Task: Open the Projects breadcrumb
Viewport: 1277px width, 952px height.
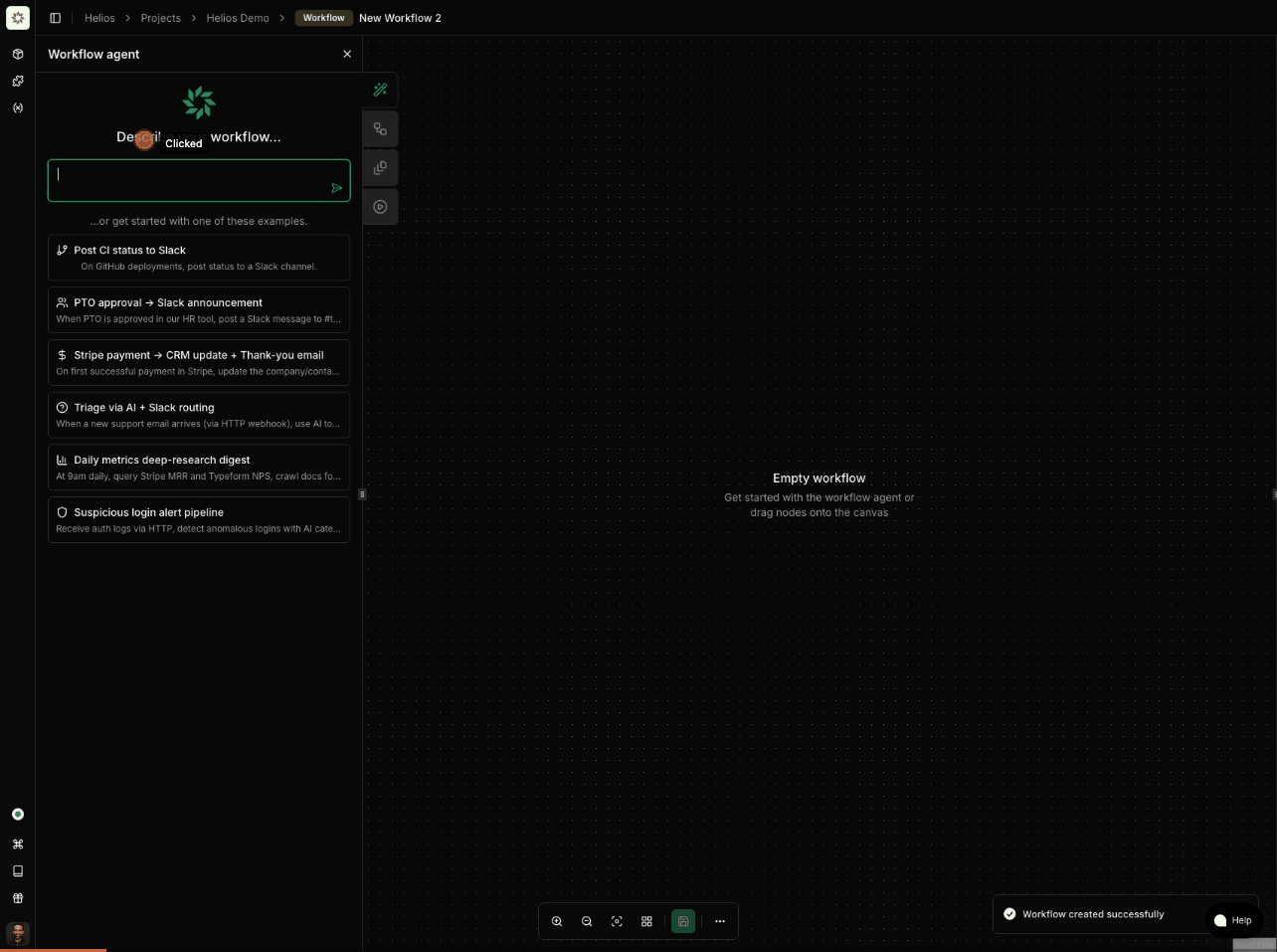Action: 160,17
